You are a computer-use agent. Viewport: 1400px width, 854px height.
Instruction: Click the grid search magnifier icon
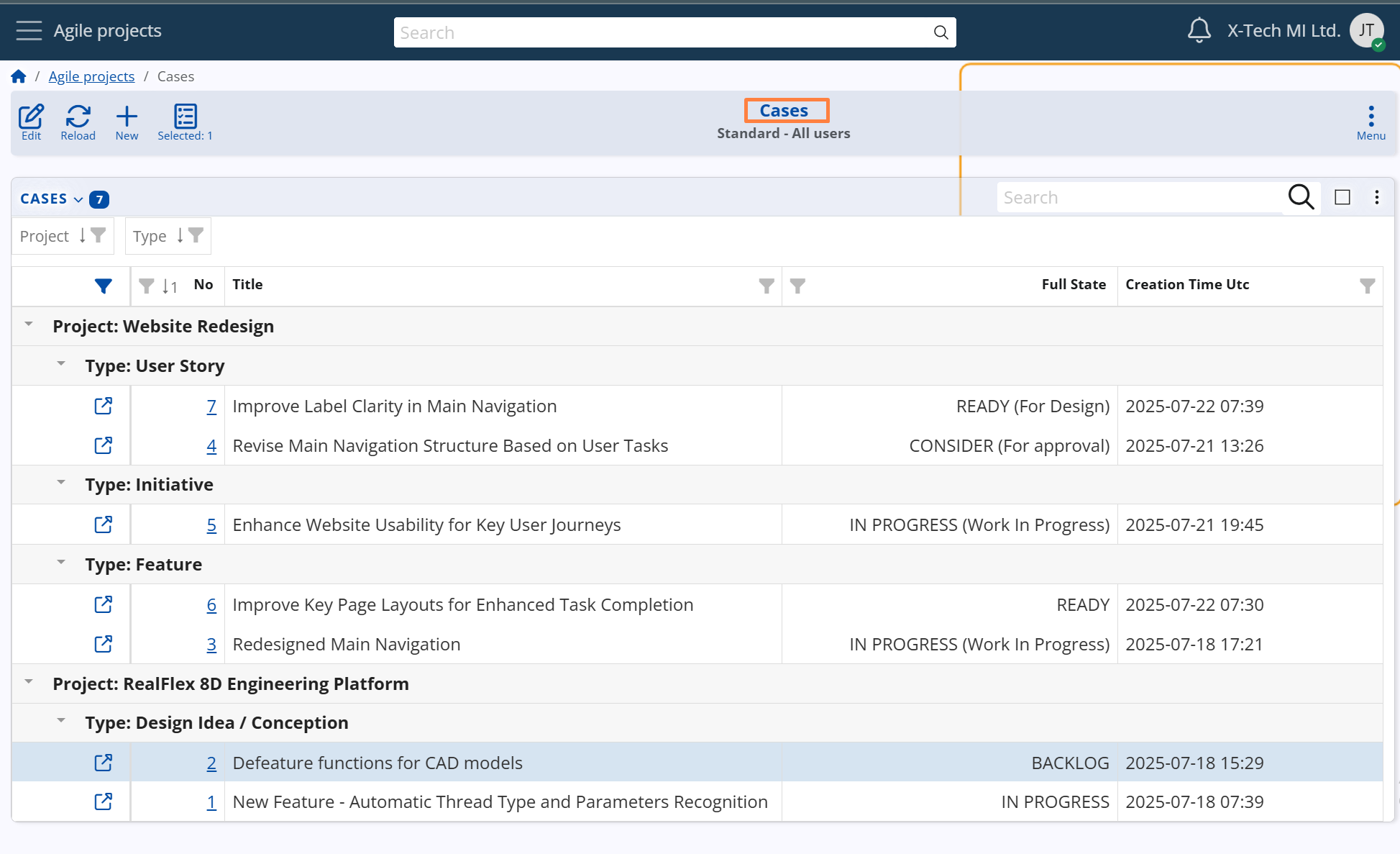1301,197
